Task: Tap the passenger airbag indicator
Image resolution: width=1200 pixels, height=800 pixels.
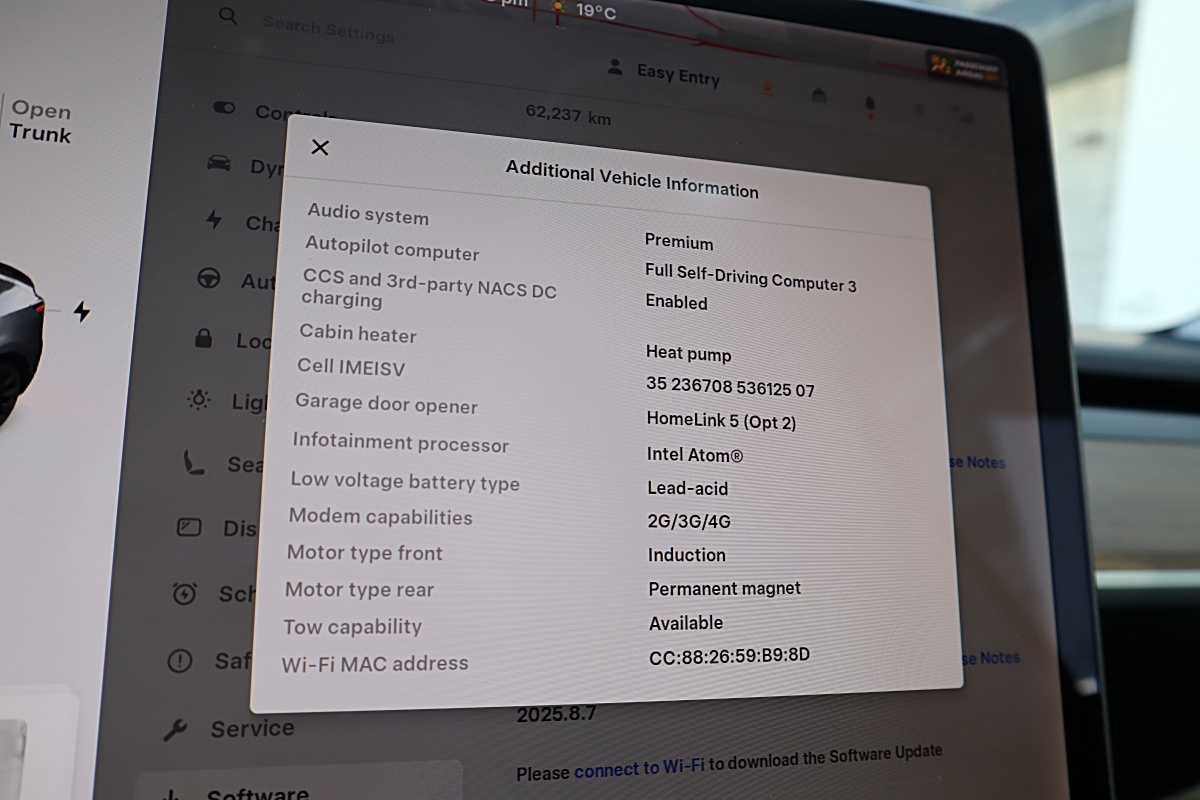Action: pos(964,67)
